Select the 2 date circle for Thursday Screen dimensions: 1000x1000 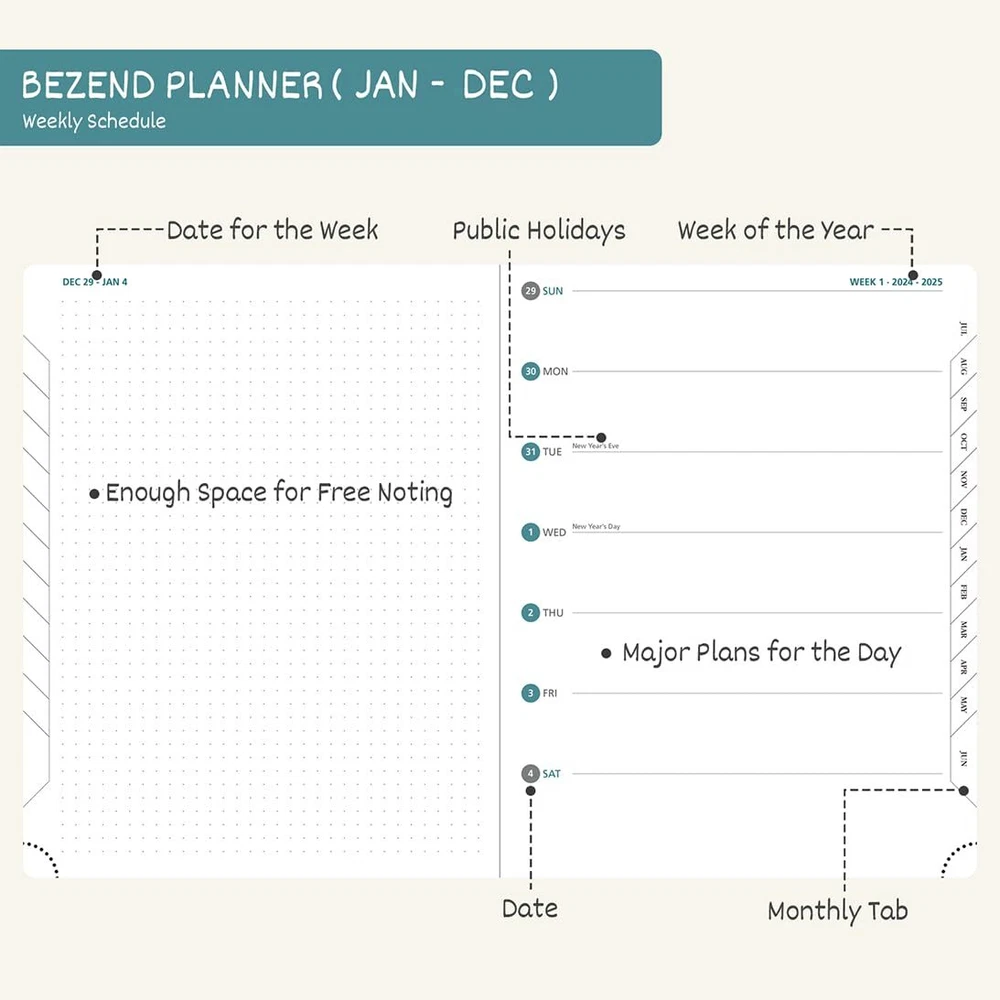tap(530, 613)
